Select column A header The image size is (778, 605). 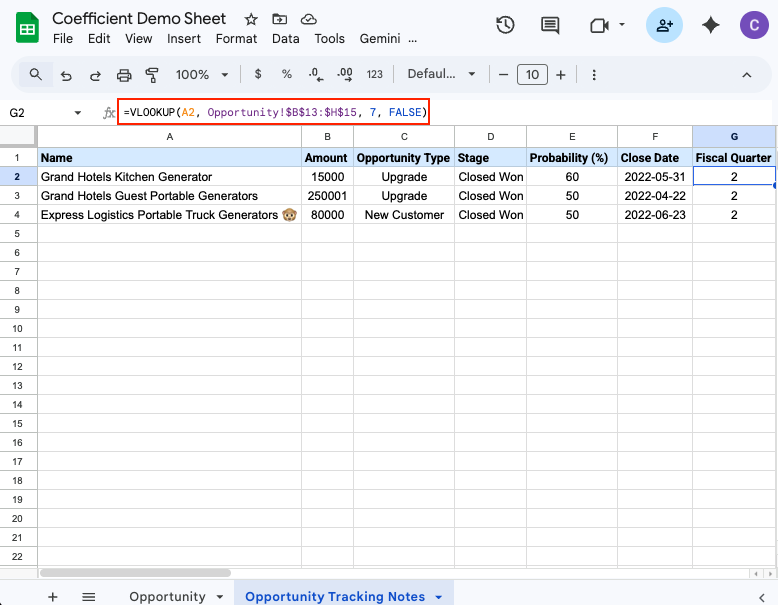point(170,136)
